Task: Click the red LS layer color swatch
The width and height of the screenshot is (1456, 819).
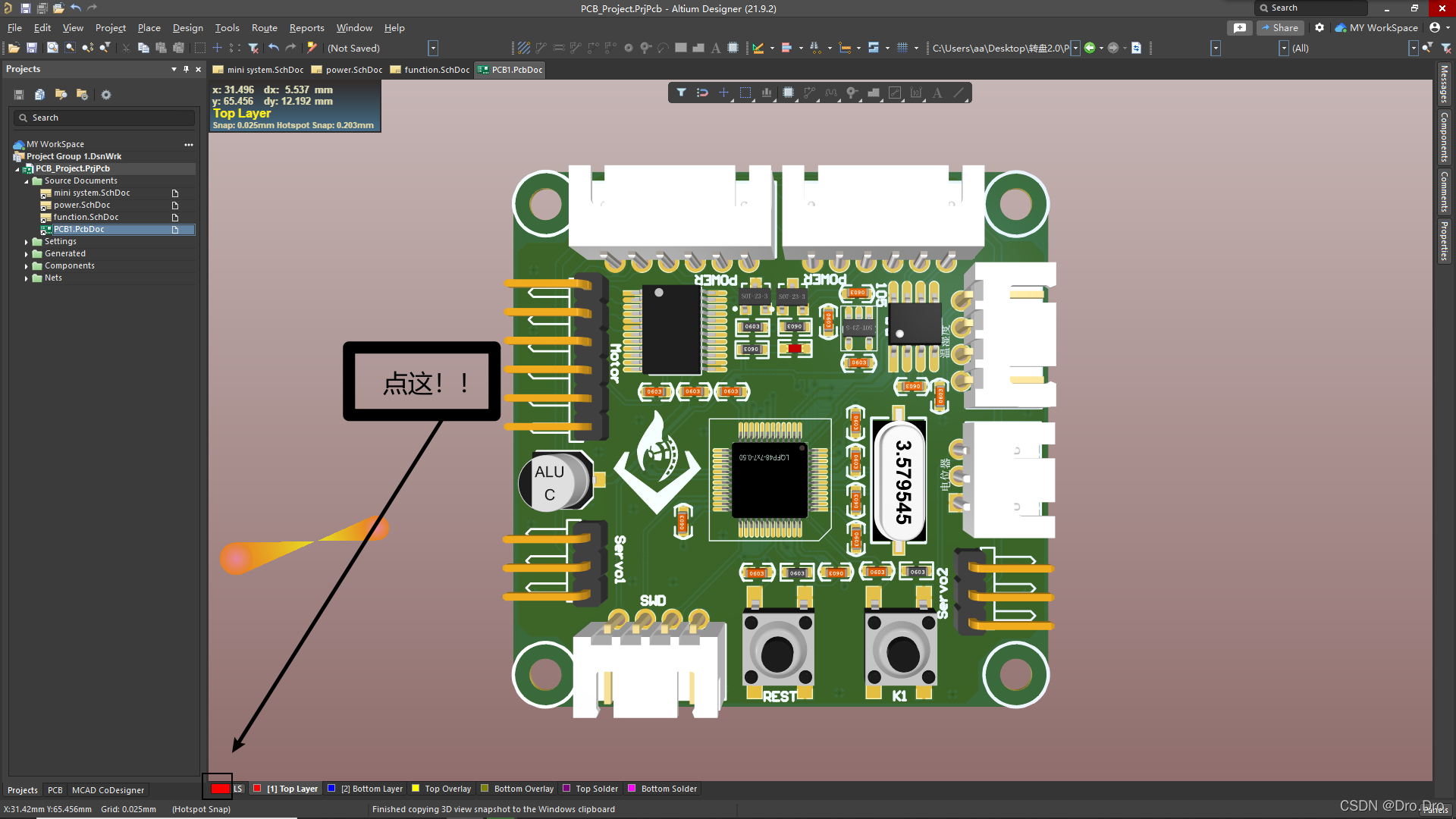Action: click(x=218, y=788)
